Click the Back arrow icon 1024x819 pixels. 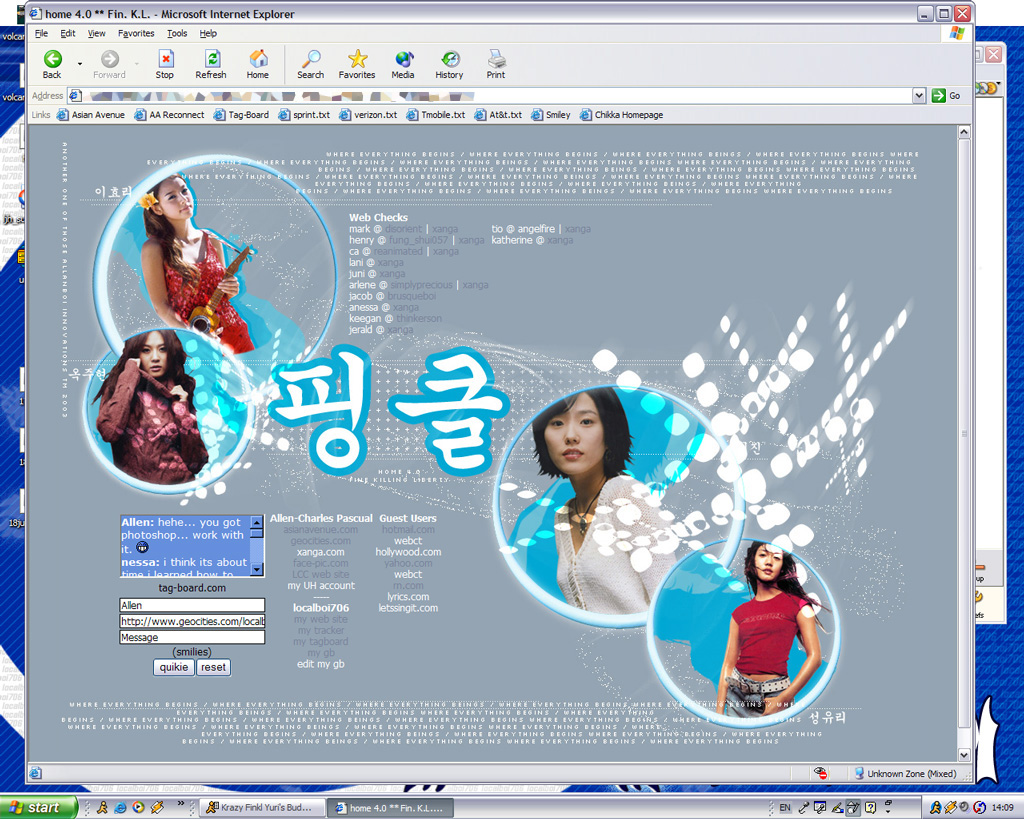click(x=53, y=59)
